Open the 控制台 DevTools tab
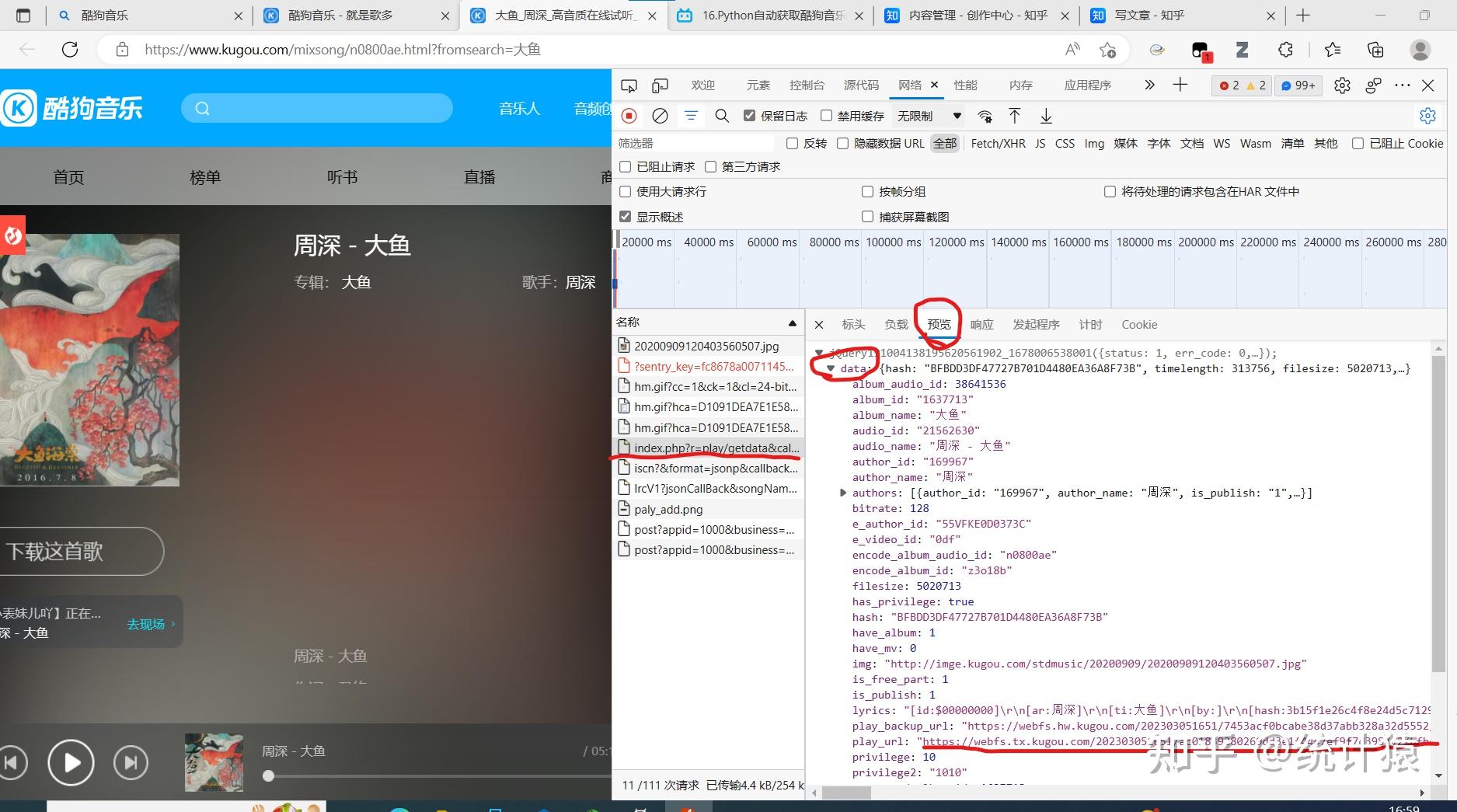 coord(807,85)
